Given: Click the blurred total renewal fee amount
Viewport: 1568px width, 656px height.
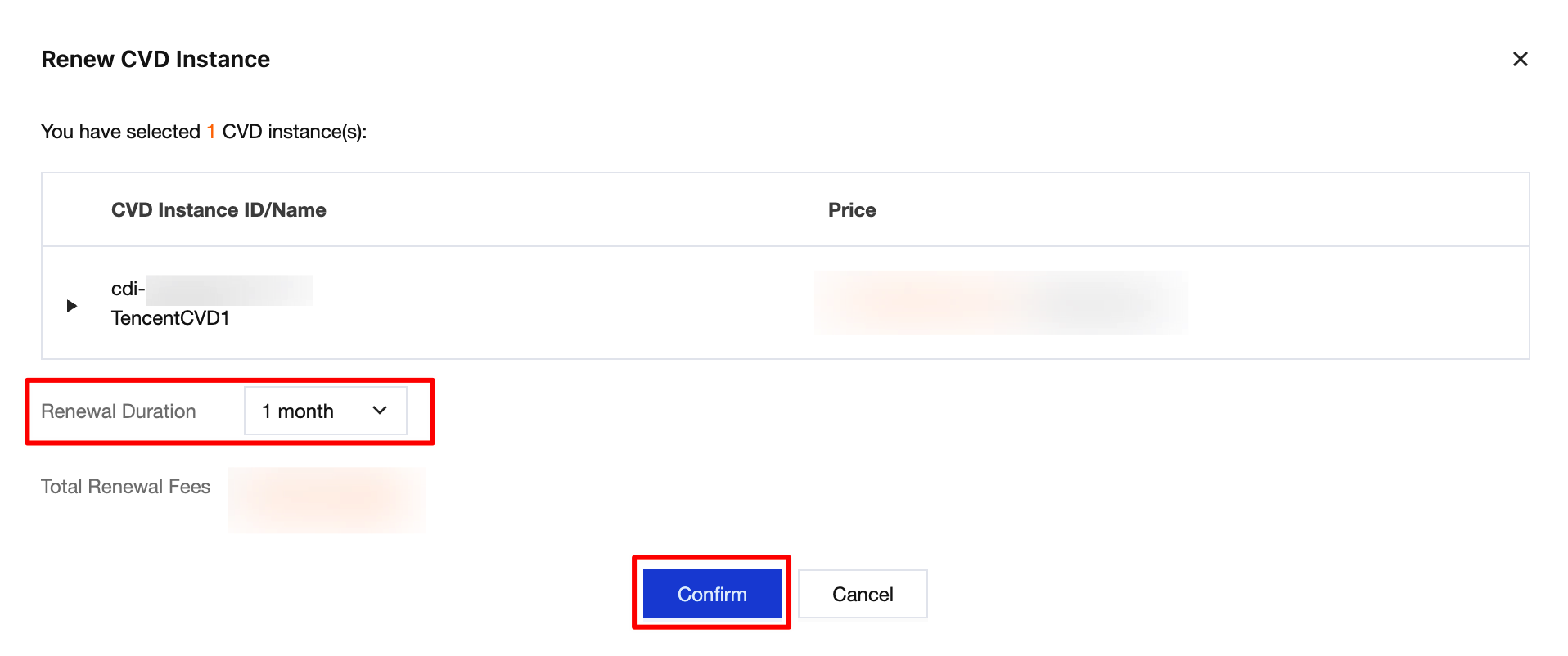Looking at the screenshot, I should tap(327, 500).
